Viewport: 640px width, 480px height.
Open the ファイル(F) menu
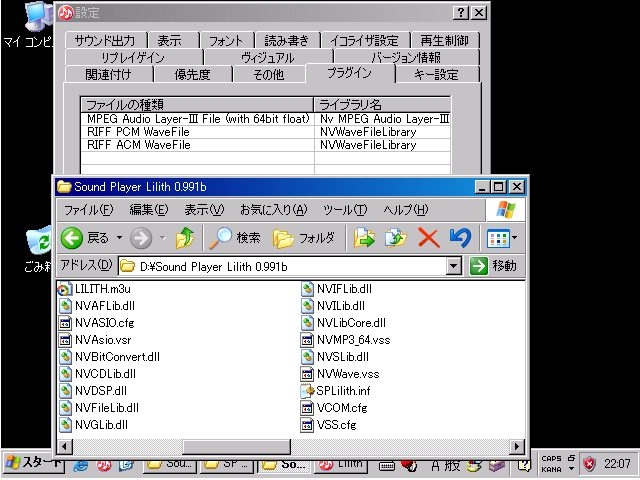pos(88,210)
